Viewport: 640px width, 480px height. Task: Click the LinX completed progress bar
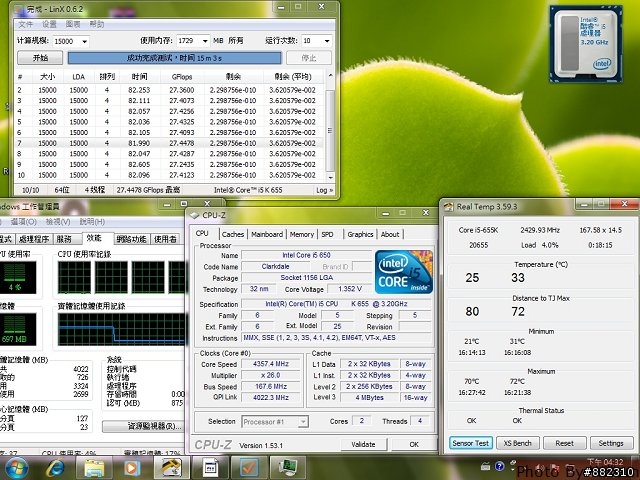pyautogui.click(x=175, y=58)
